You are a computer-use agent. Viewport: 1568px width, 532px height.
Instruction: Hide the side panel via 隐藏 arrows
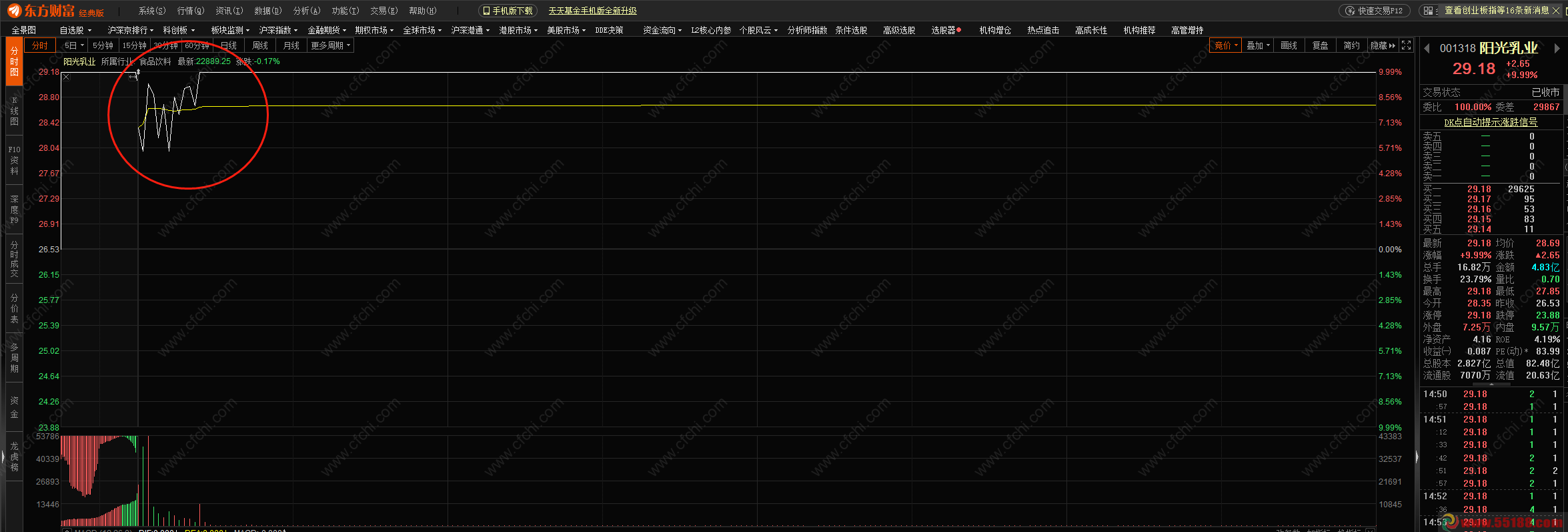[x=1383, y=45]
